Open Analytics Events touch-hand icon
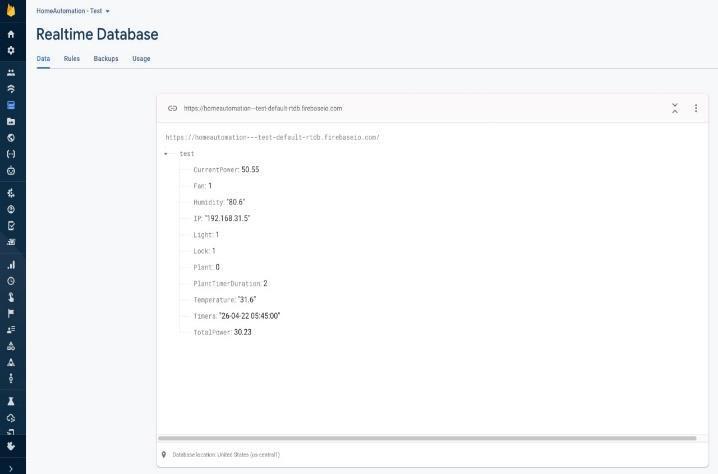This screenshot has height=474, width=718. [x=11, y=297]
